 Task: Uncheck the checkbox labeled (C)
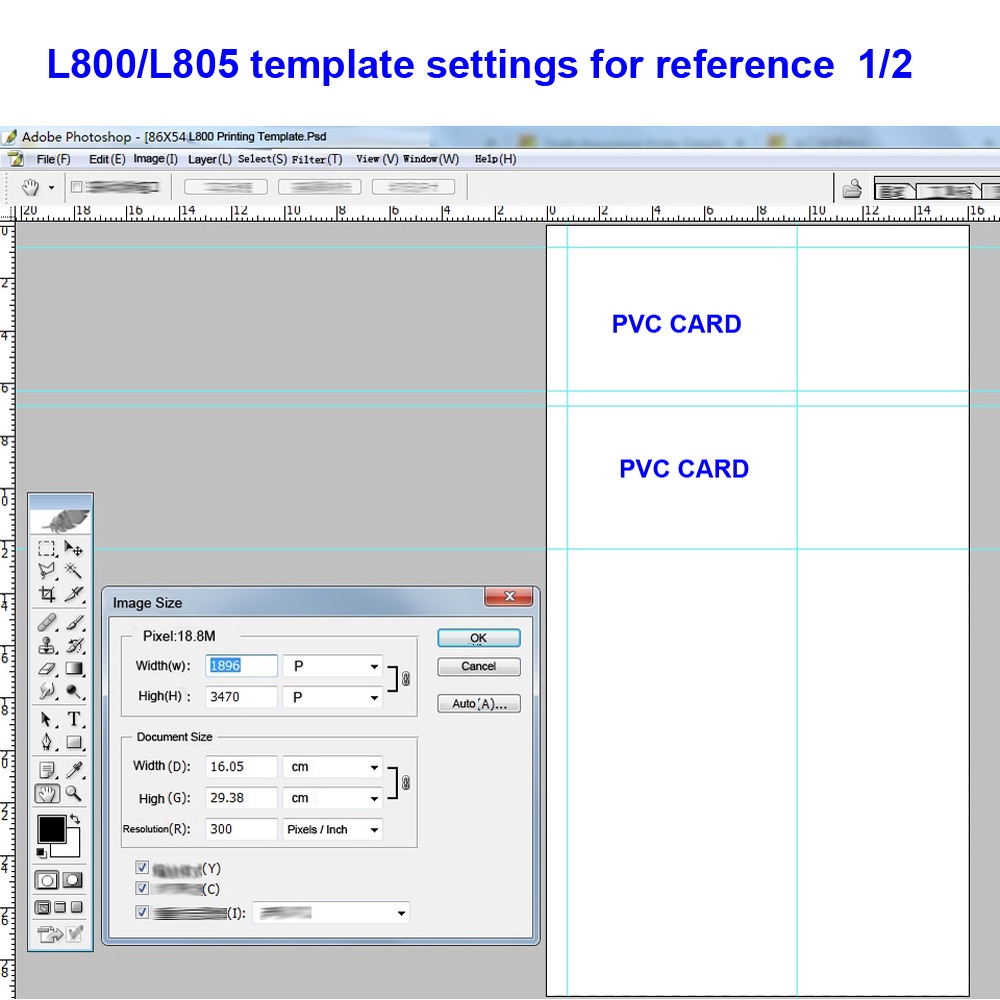[142, 888]
